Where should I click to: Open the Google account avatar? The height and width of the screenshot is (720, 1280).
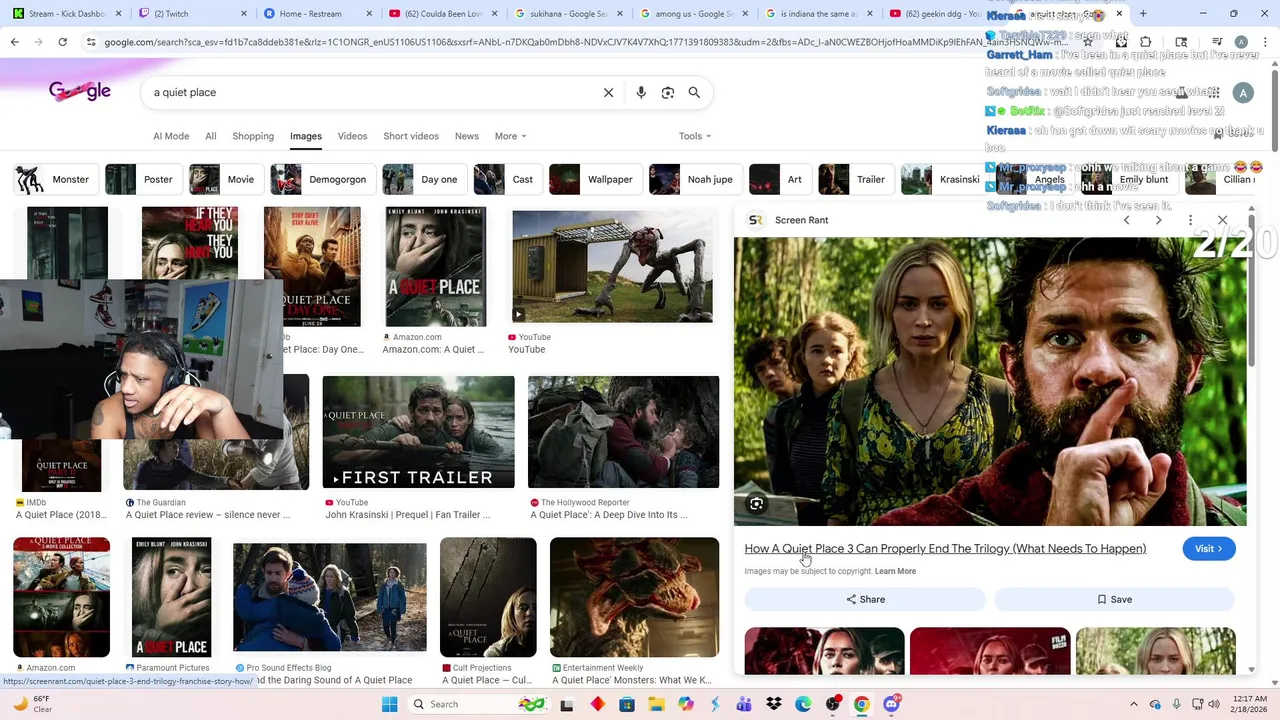pos(1243,93)
